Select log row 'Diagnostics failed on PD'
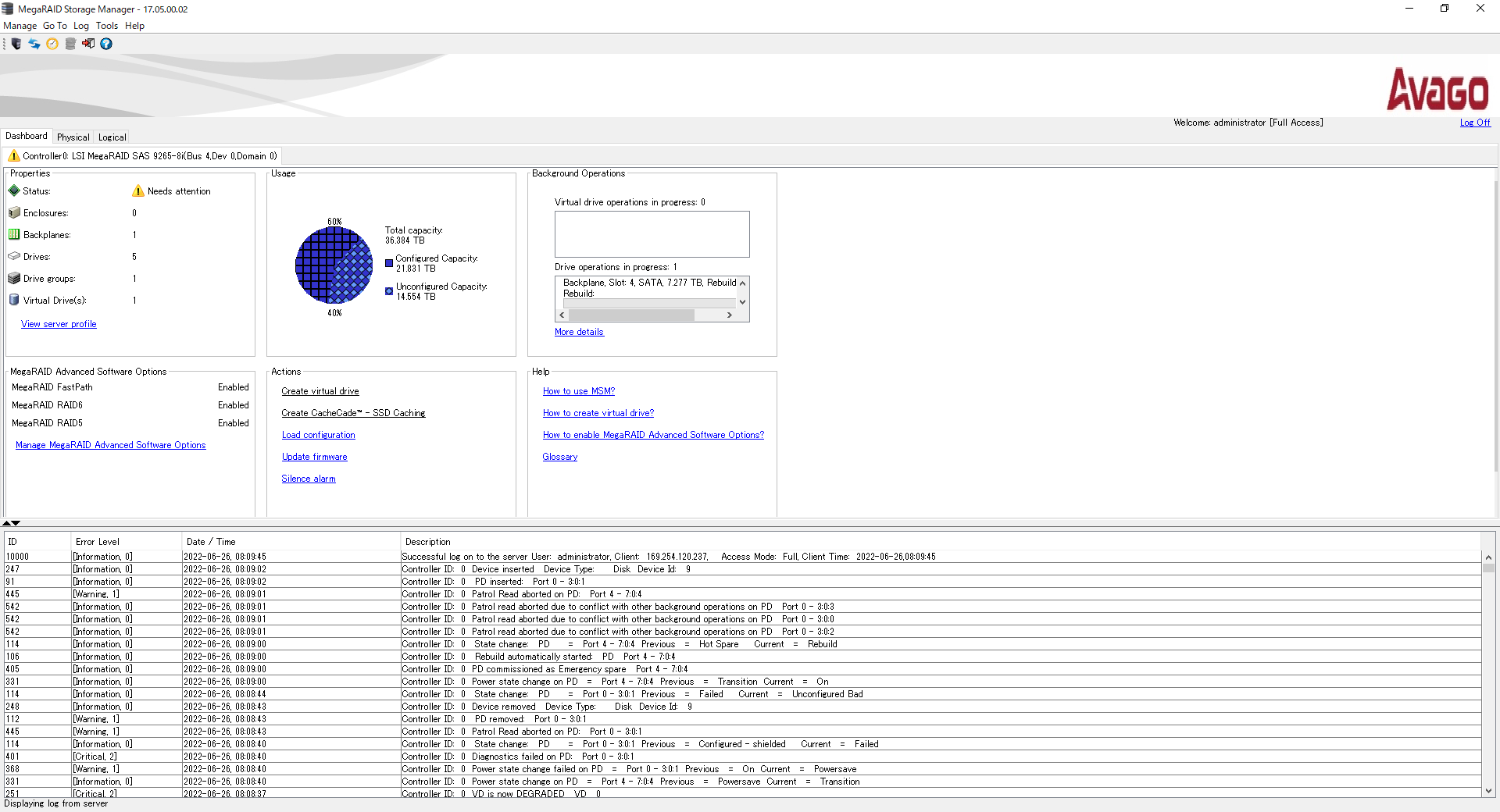 pyautogui.click(x=742, y=757)
